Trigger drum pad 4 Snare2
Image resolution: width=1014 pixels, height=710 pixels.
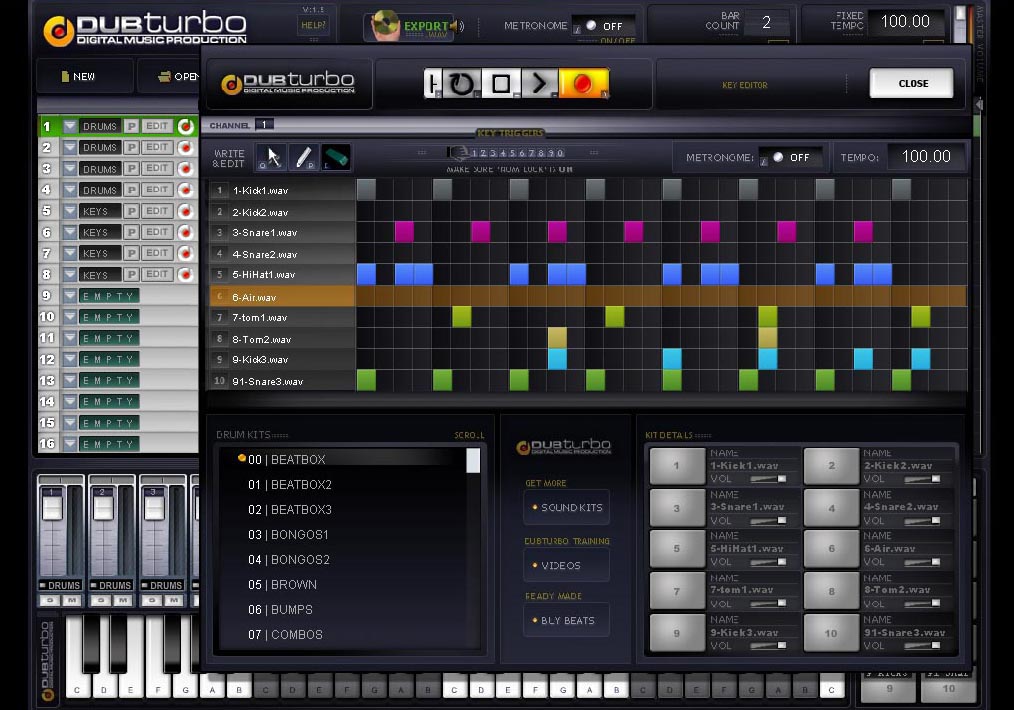click(x=831, y=508)
